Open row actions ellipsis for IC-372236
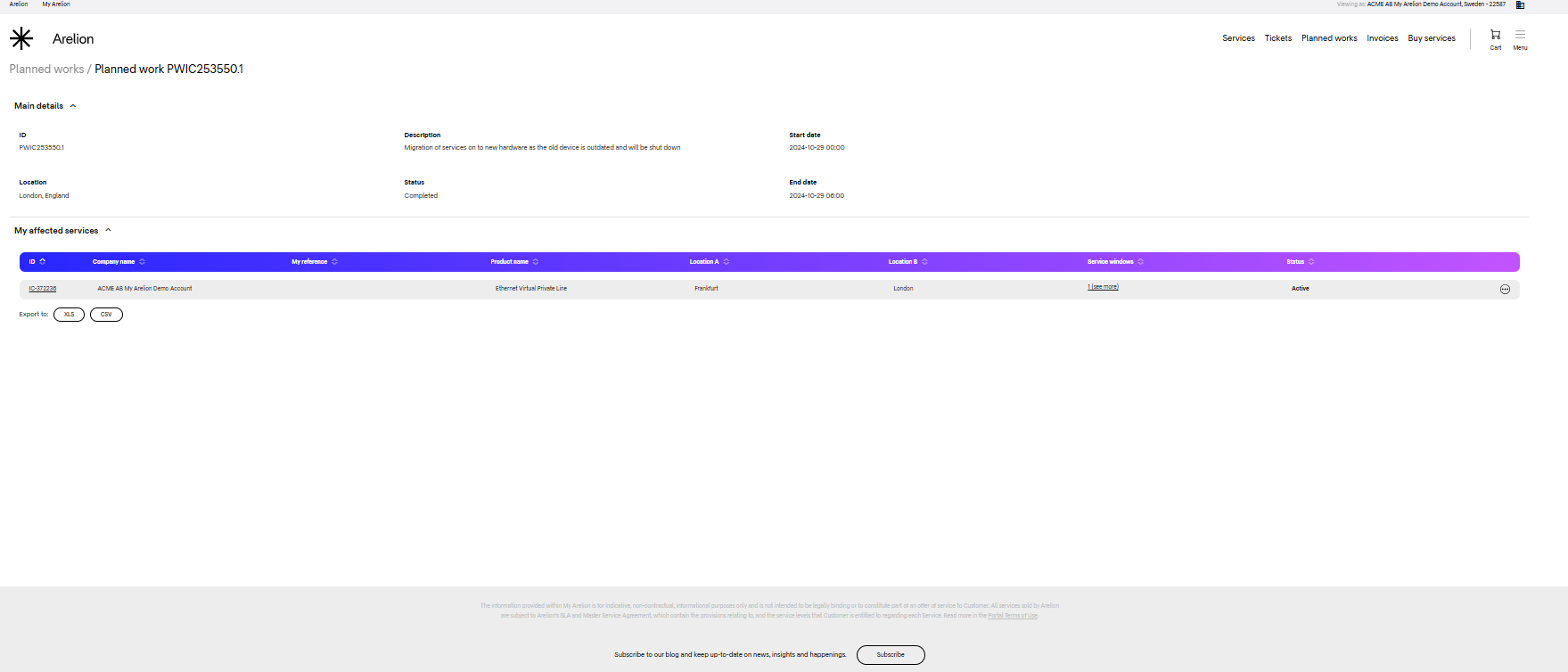 [x=1505, y=290]
